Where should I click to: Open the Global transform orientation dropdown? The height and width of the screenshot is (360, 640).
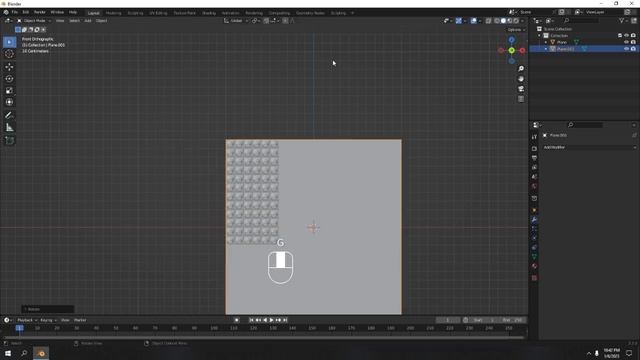[x=236, y=21]
